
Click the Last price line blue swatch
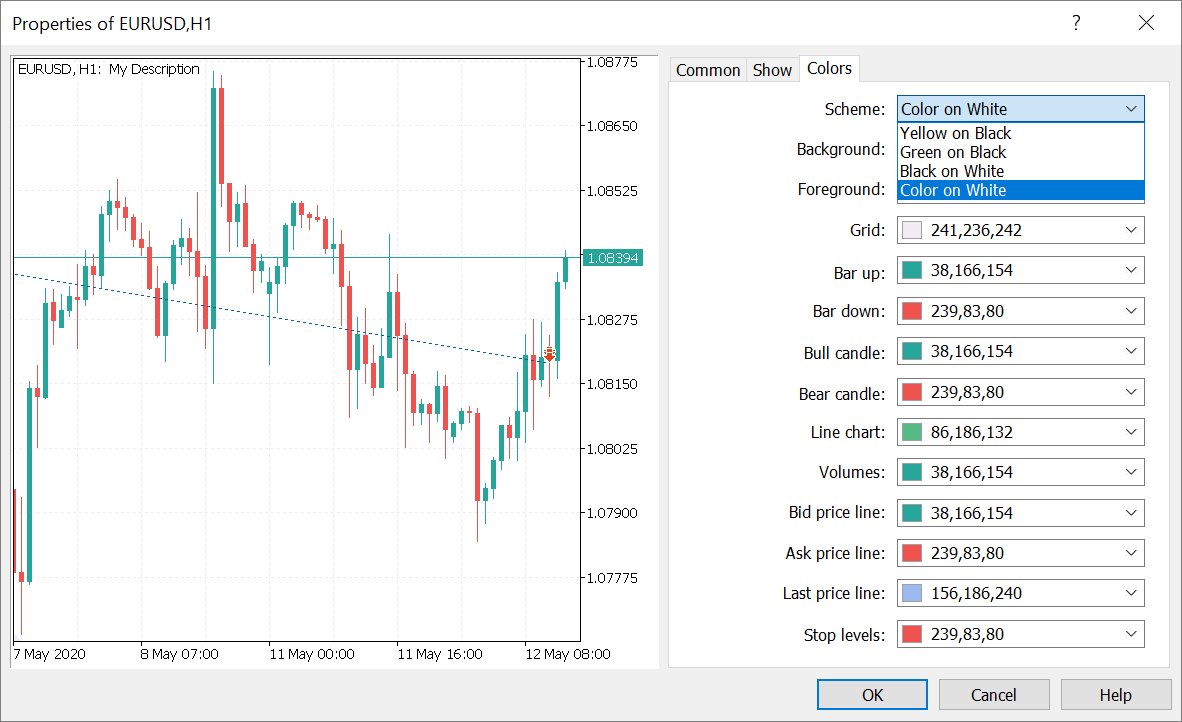point(911,593)
